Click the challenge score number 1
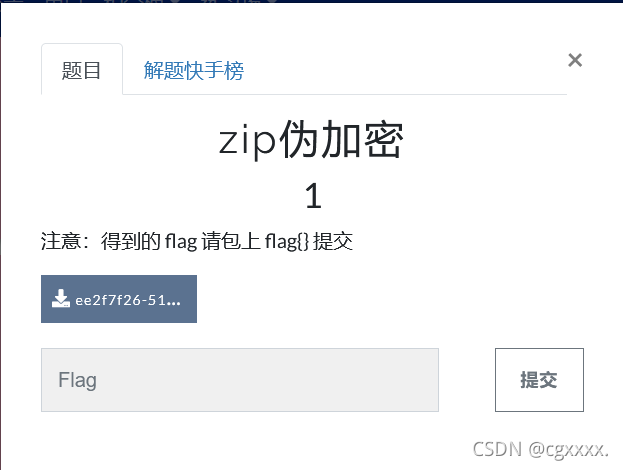Screen dimensions: 623x470 [x=313, y=195]
